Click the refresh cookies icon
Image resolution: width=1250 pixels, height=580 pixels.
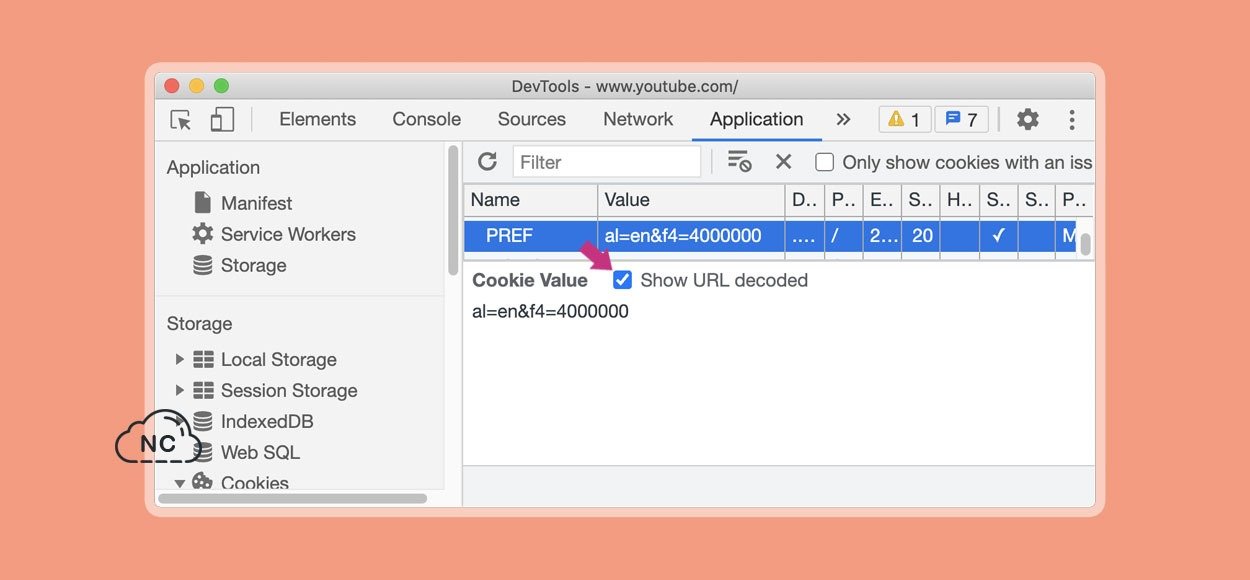pos(487,161)
